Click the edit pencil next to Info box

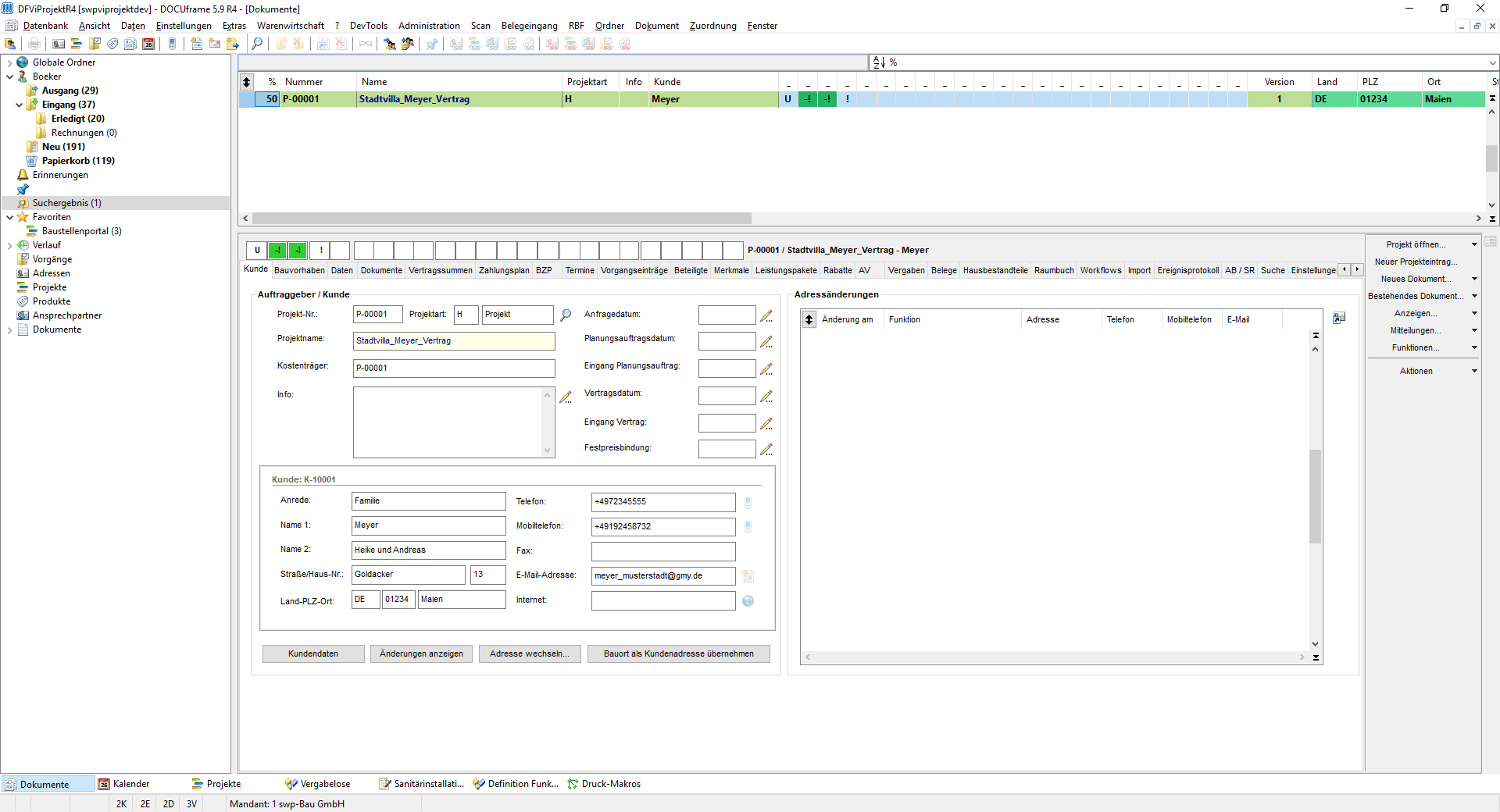coord(566,397)
